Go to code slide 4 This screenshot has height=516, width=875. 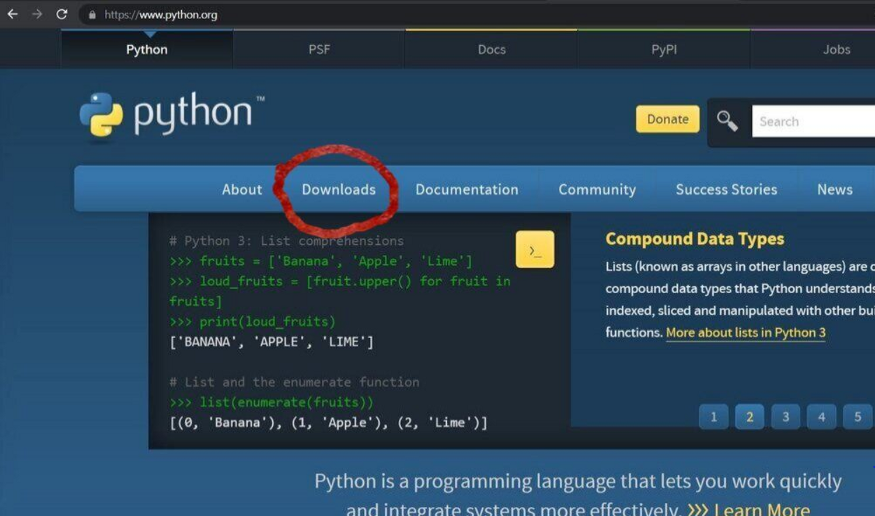click(821, 417)
